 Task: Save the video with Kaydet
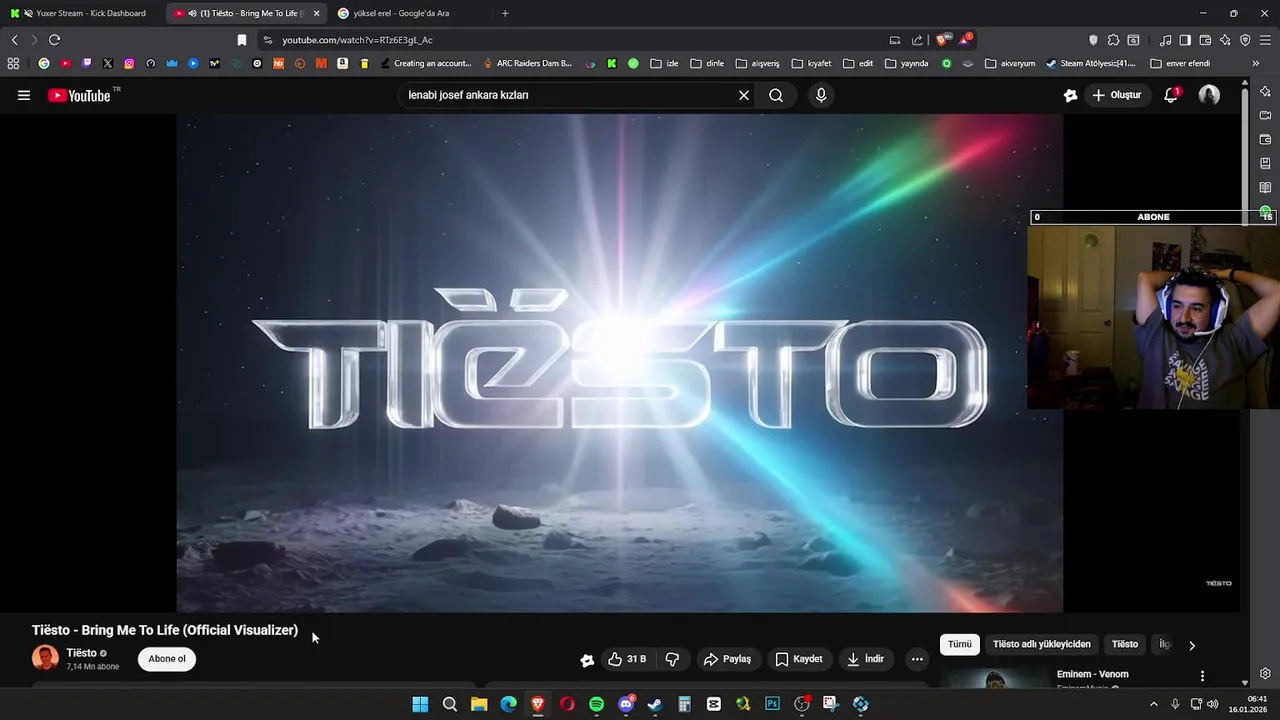(798, 659)
